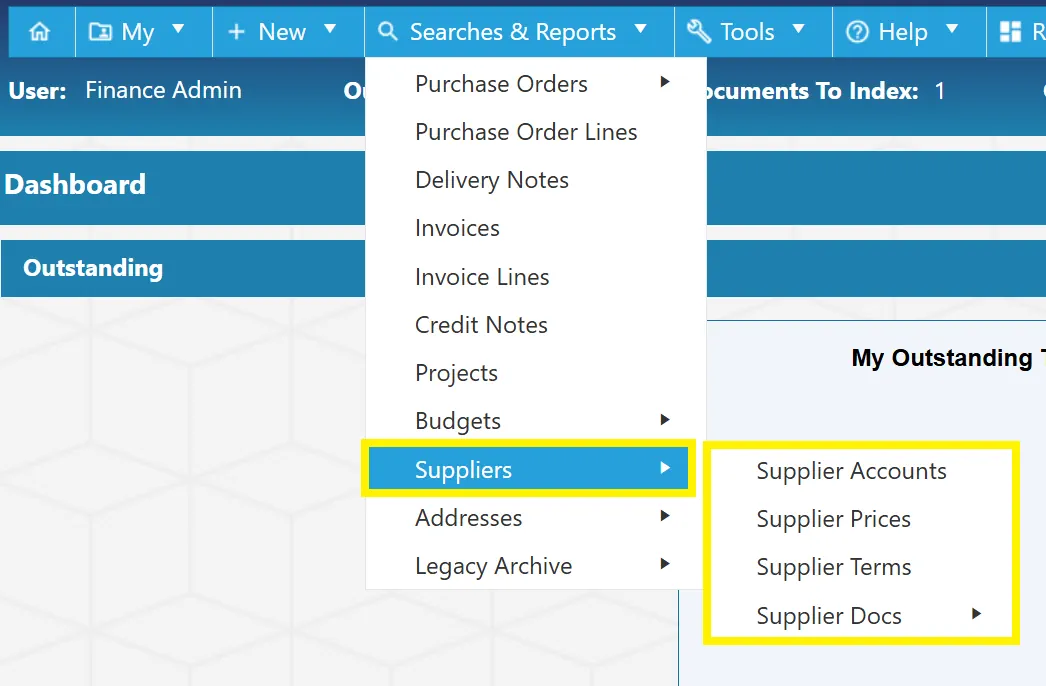Select Credit Notes from menu

click(x=536, y=325)
